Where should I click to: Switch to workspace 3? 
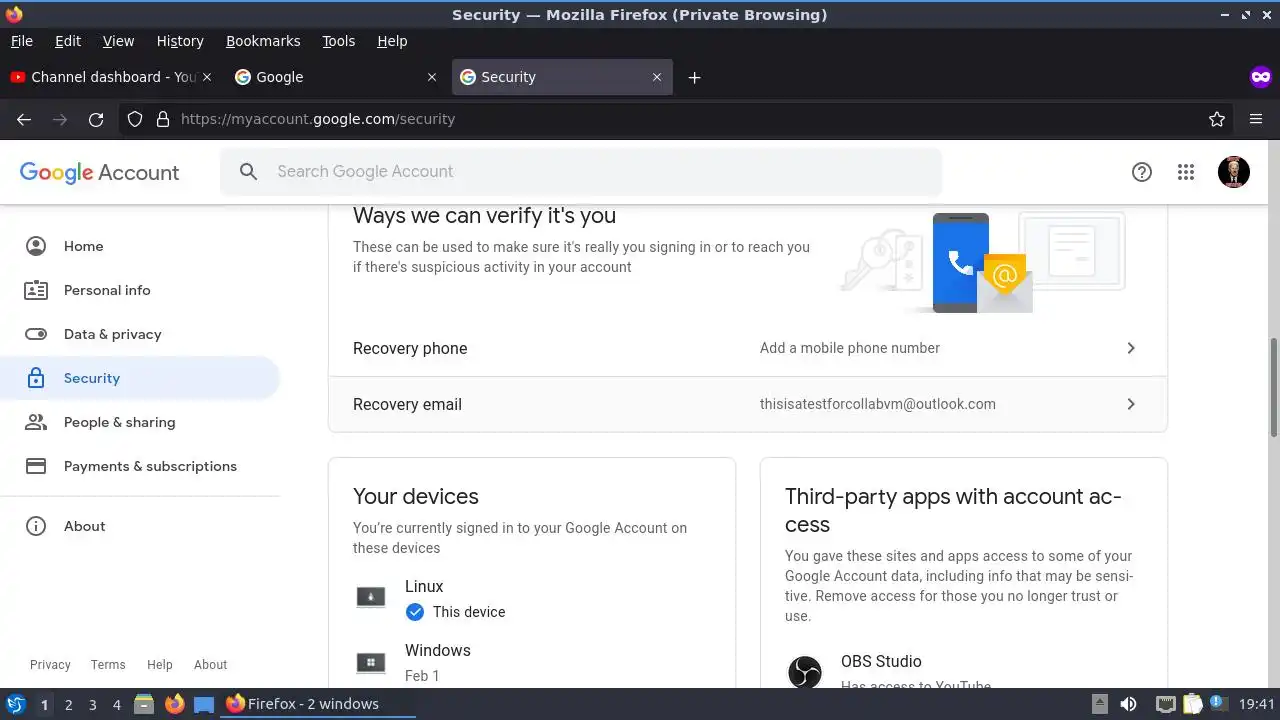92,705
